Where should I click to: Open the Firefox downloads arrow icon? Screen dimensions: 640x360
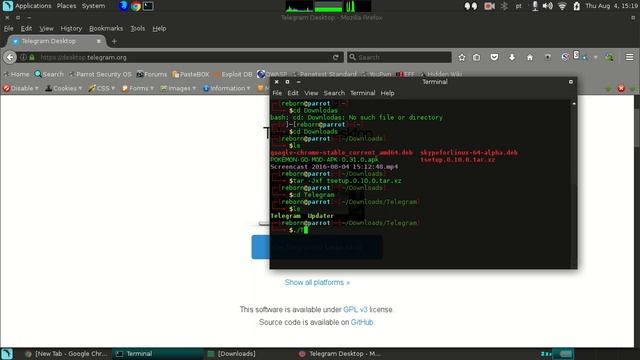tap(512, 57)
